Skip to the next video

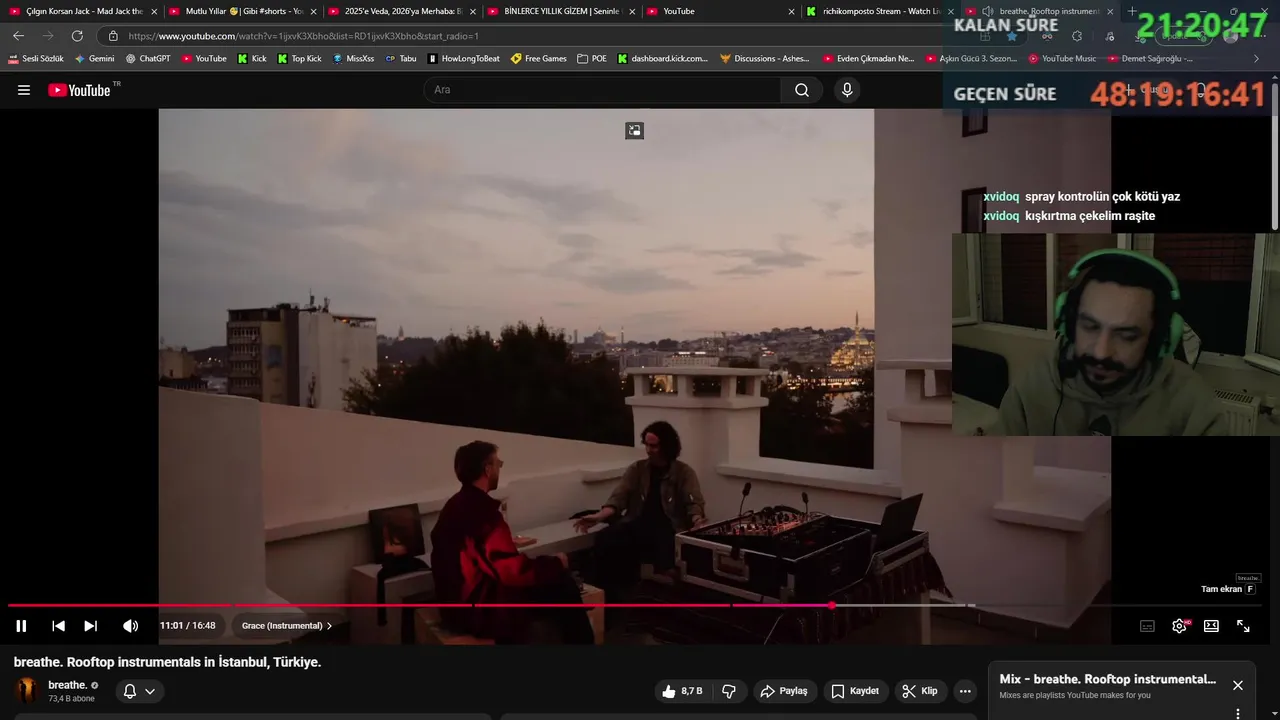pyautogui.click(x=91, y=626)
